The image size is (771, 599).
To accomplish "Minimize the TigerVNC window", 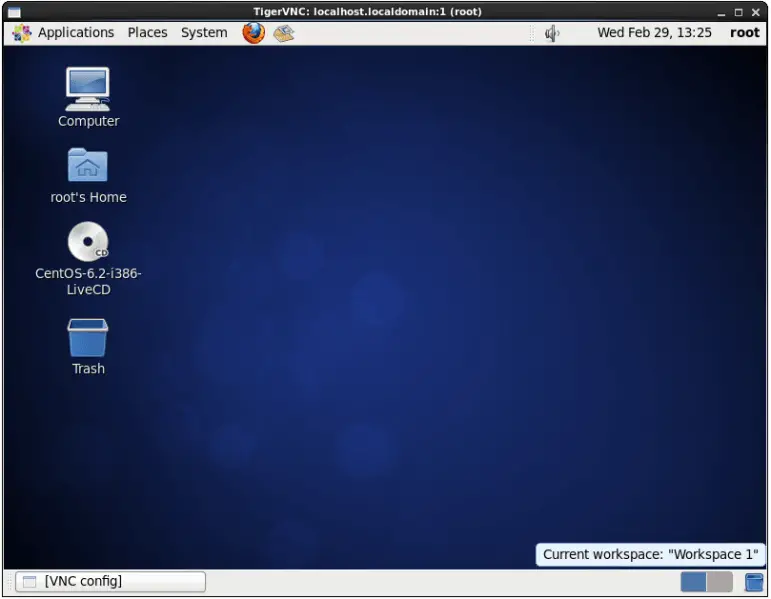I will point(722,12).
